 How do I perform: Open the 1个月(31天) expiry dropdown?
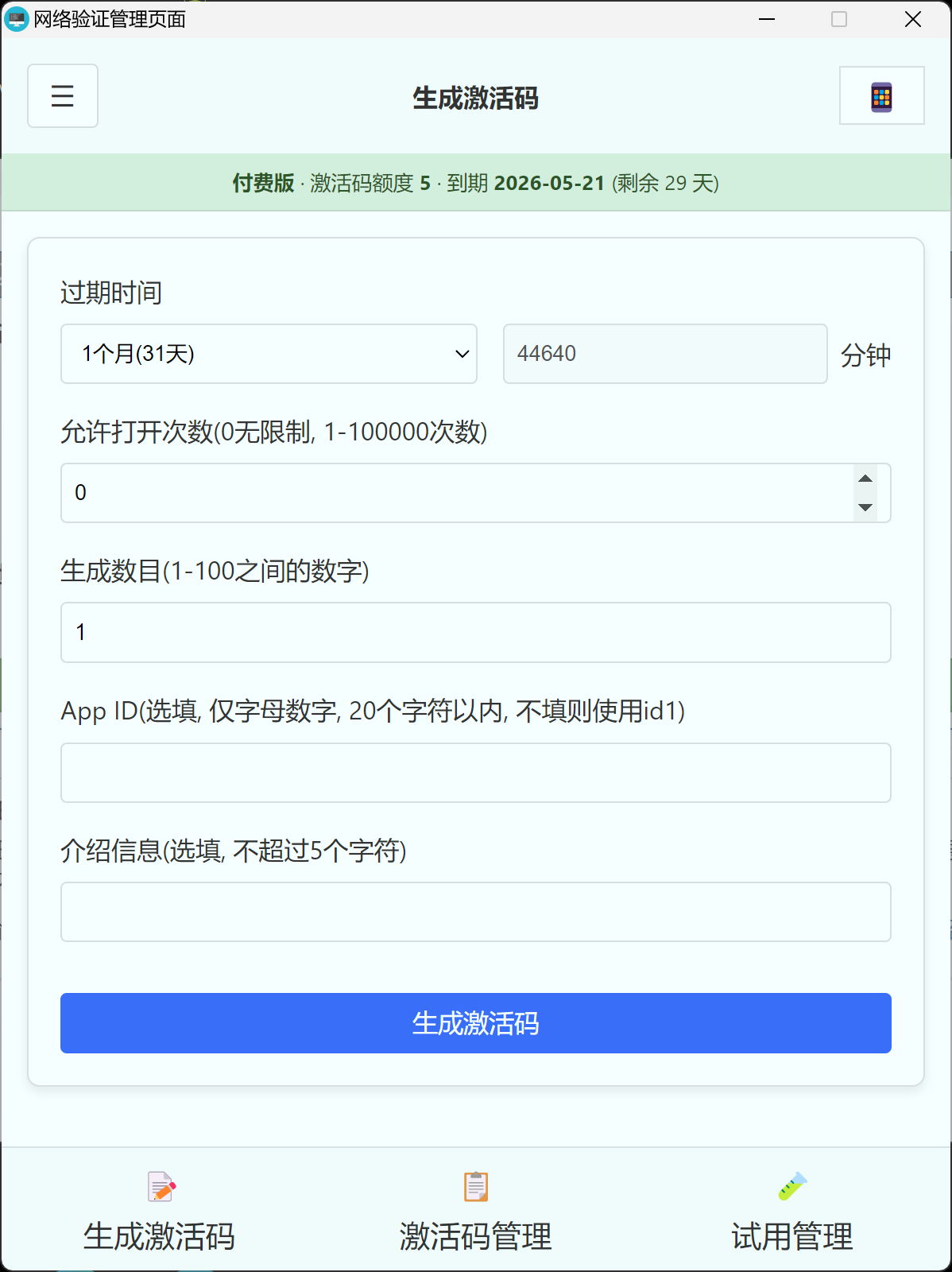pyautogui.click(x=269, y=354)
